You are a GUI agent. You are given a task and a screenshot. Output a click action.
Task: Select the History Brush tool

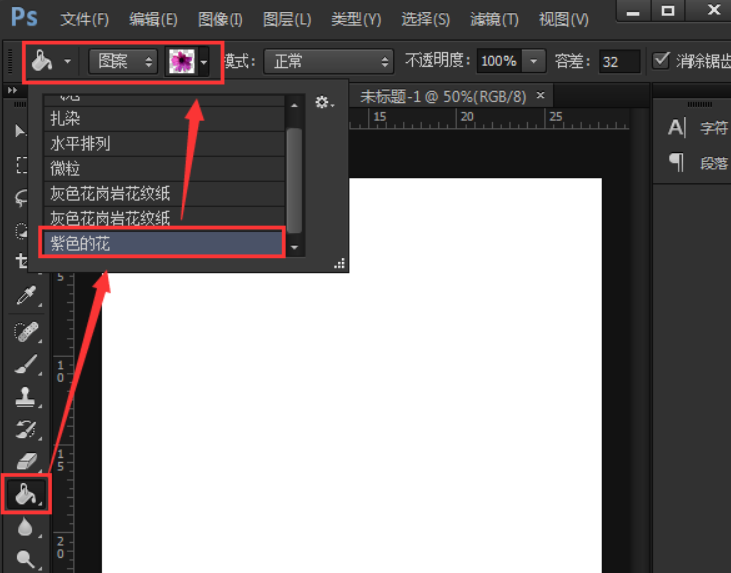[x=26, y=429]
